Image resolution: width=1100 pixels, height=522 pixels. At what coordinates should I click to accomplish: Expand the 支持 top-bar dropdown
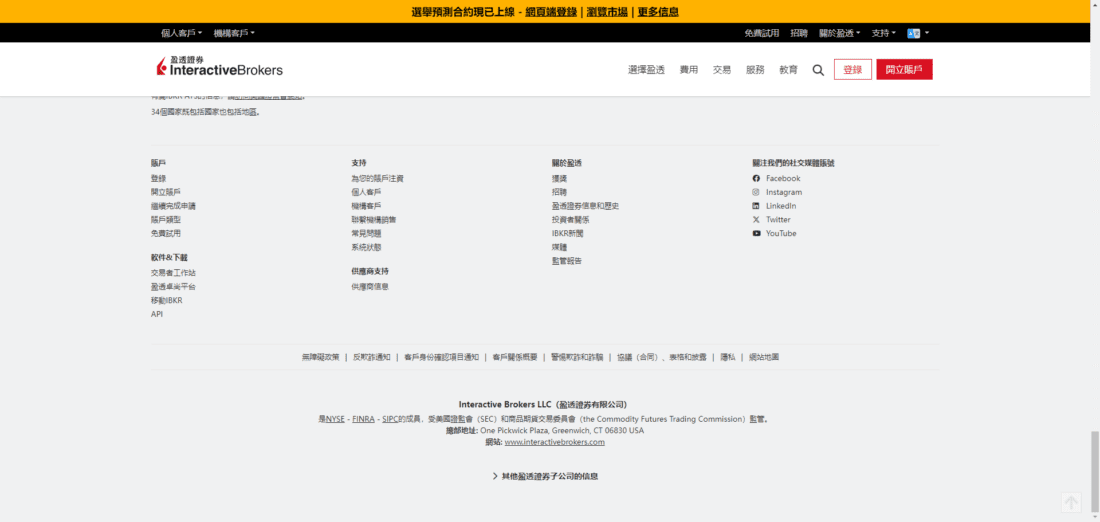(883, 33)
